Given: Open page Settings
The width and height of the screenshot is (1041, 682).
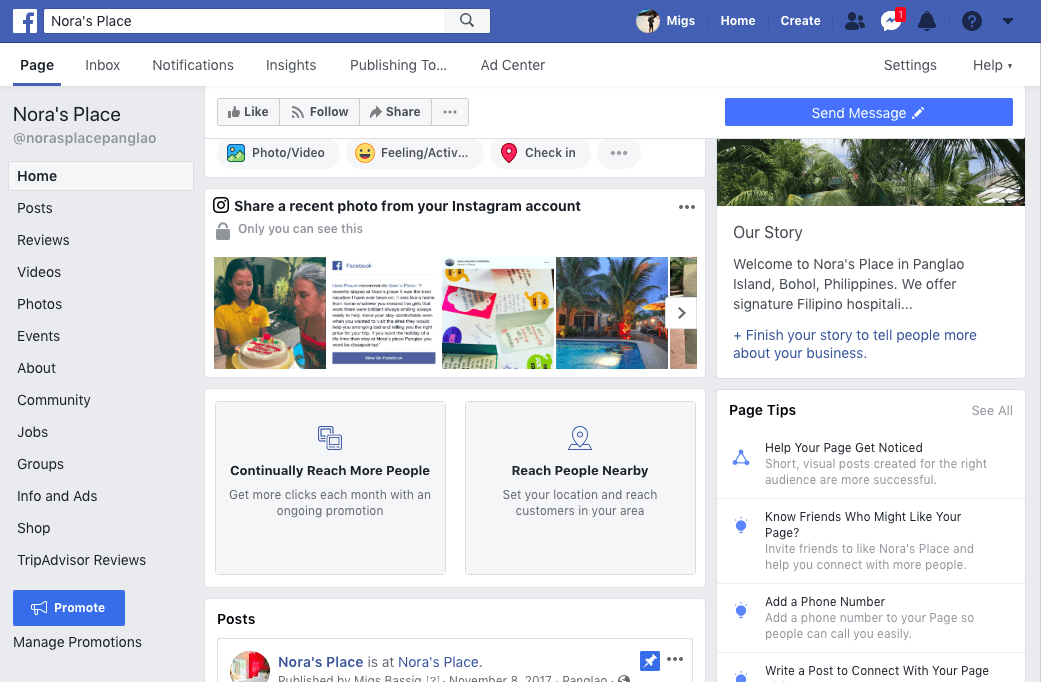Looking at the screenshot, I should (910, 65).
